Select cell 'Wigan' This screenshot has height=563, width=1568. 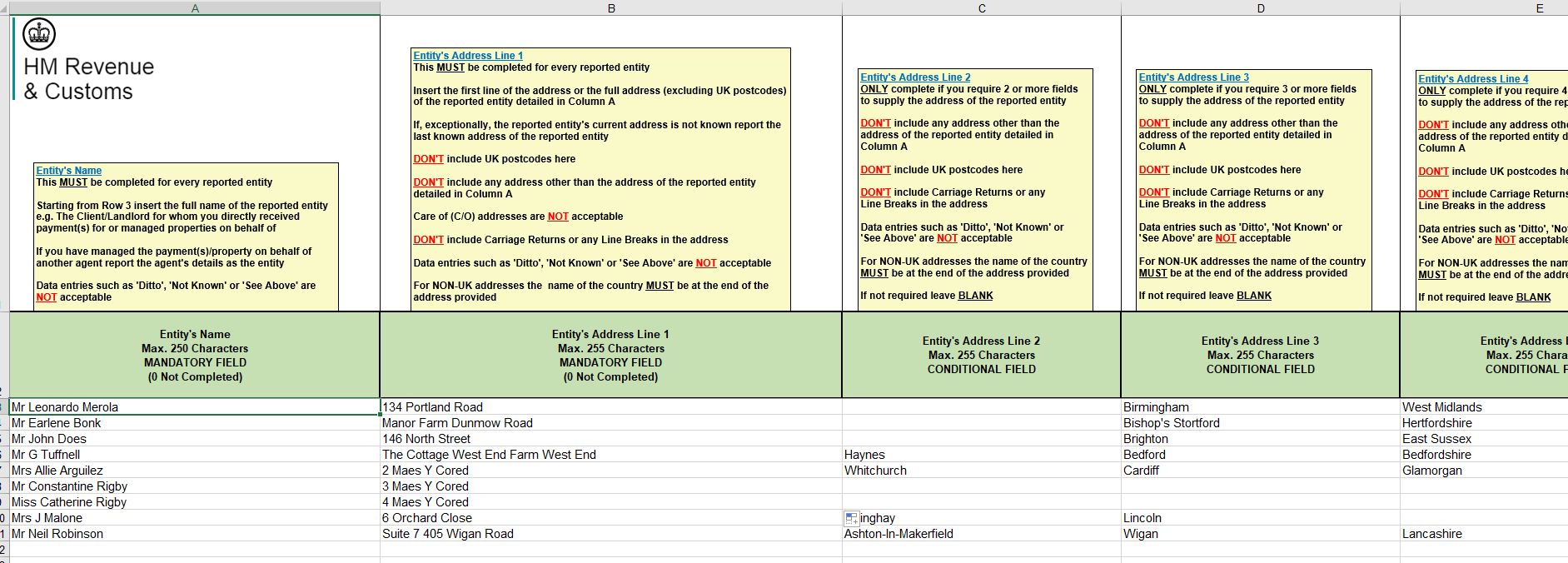[1261, 534]
